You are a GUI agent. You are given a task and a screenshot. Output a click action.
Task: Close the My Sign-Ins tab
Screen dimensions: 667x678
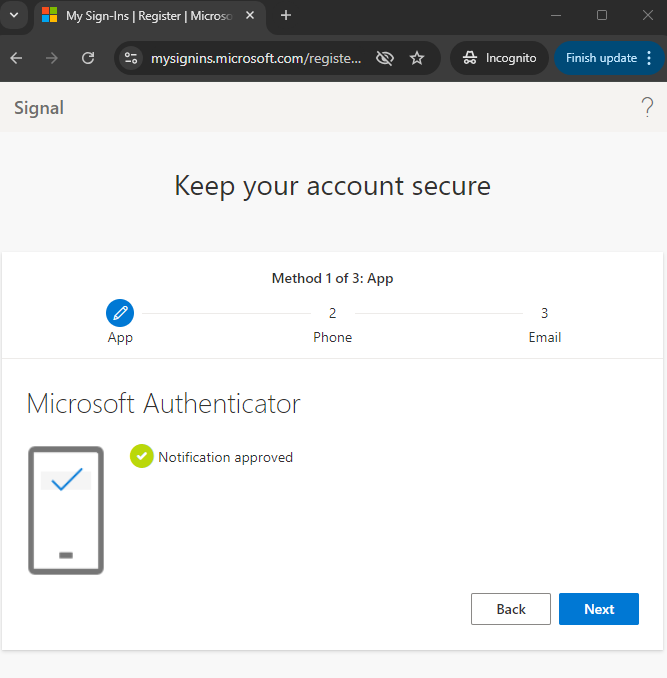pyautogui.click(x=250, y=16)
